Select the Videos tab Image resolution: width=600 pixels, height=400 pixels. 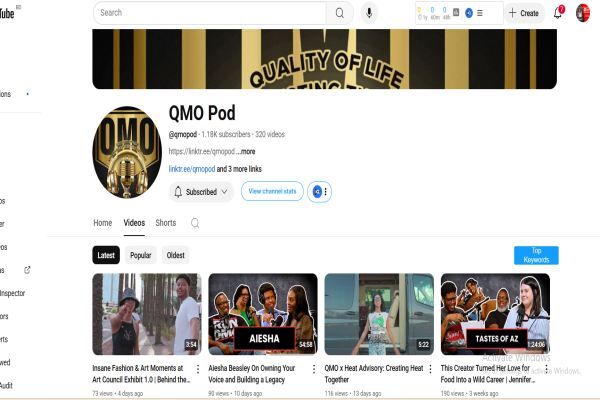pos(134,223)
